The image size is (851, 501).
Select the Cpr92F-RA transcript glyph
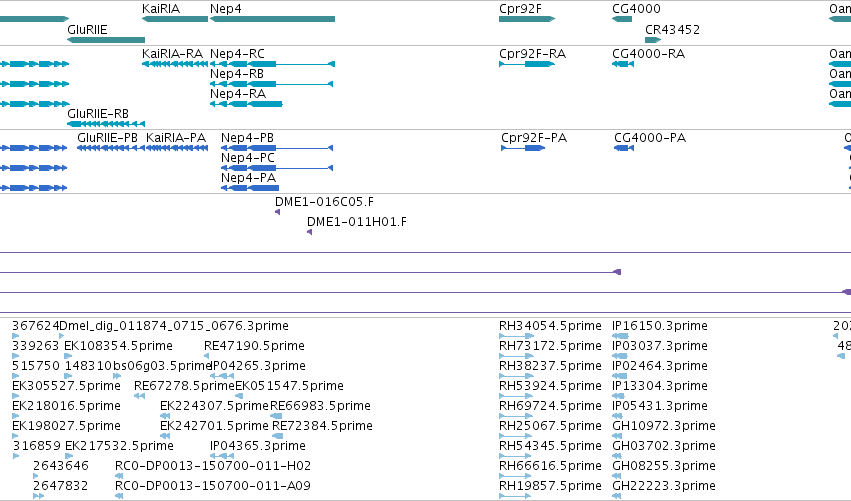(527, 64)
